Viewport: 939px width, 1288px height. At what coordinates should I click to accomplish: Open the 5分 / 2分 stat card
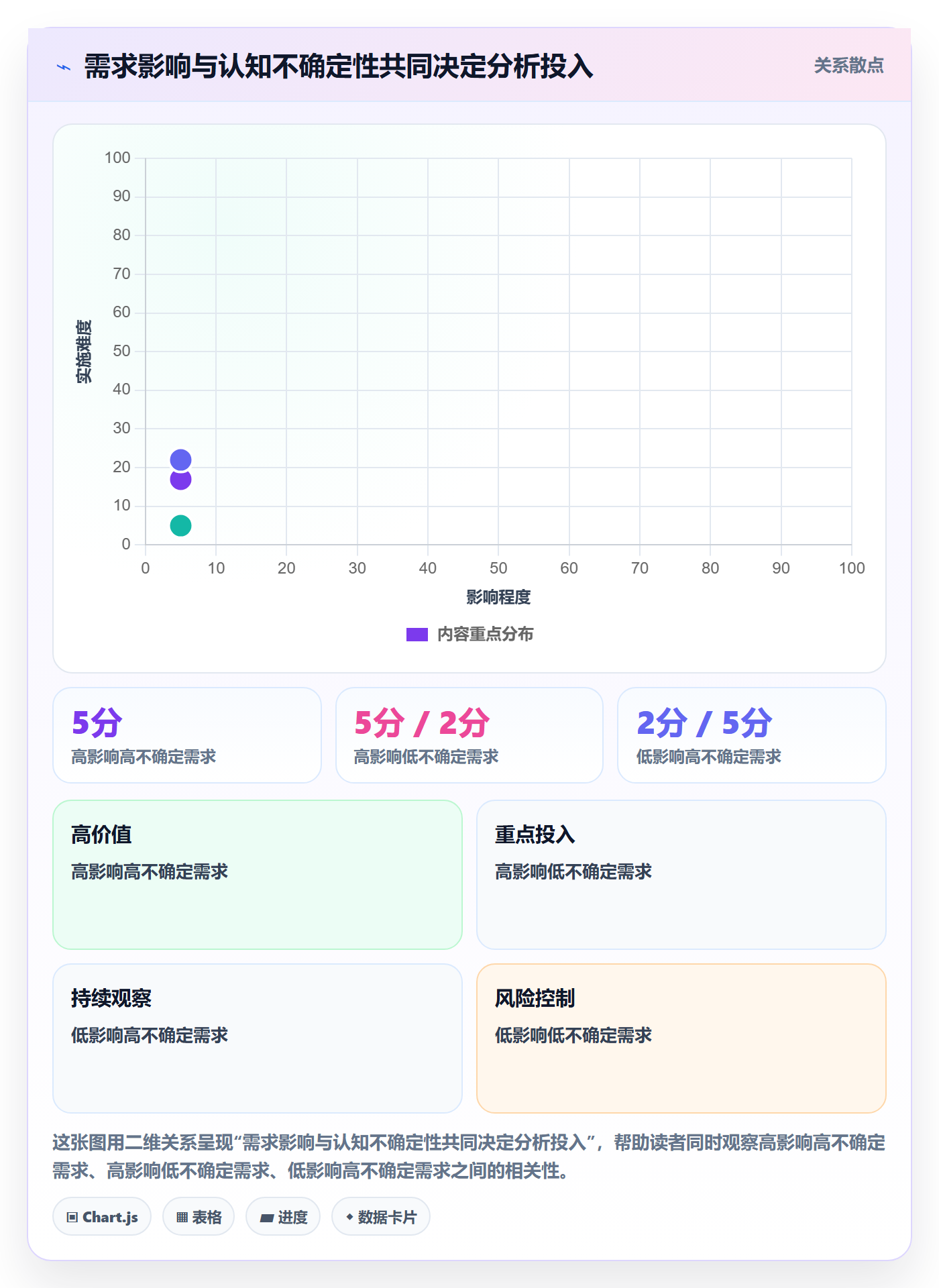pyautogui.click(x=469, y=735)
